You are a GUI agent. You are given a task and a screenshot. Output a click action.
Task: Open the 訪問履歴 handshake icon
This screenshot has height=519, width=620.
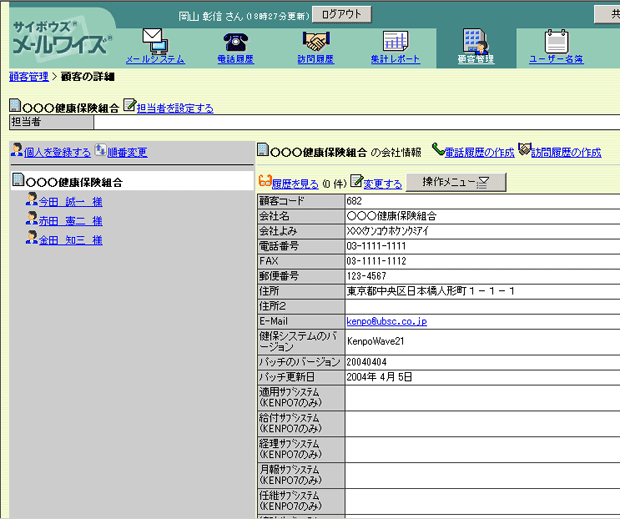pyautogui.click(x=316, y=42)
